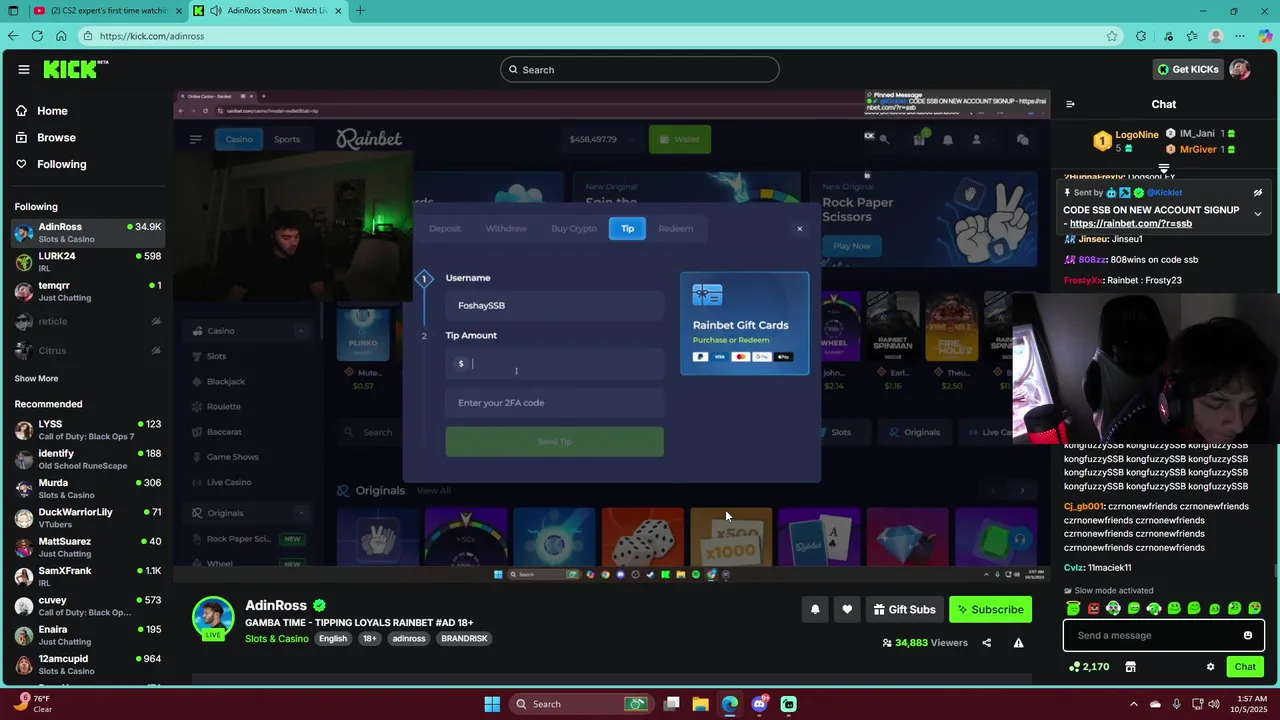Screen dimensions: 1280x720
Task: Open recommended channel DuckWarriorLily
Action: (87, 518)
